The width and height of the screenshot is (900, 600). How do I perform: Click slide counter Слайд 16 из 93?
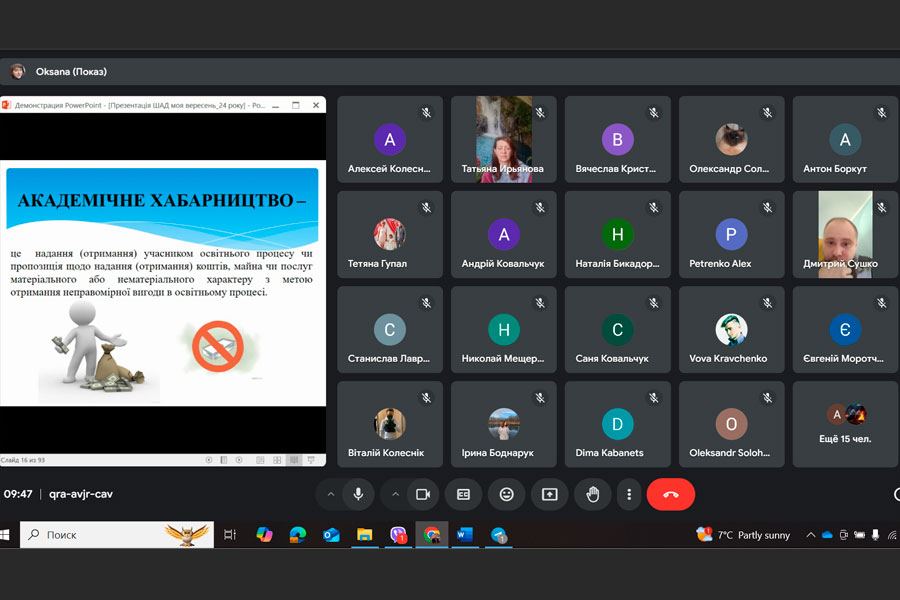coord(23,460)
